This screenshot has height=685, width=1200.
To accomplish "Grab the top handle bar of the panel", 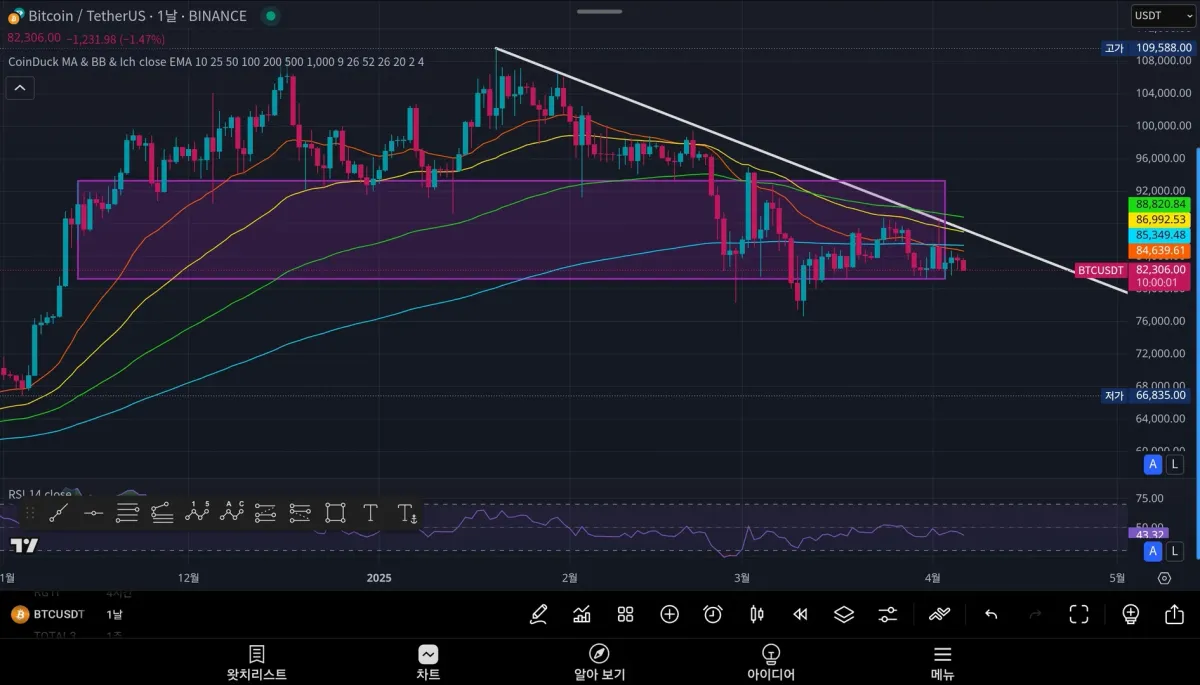I will coord(600,11).
